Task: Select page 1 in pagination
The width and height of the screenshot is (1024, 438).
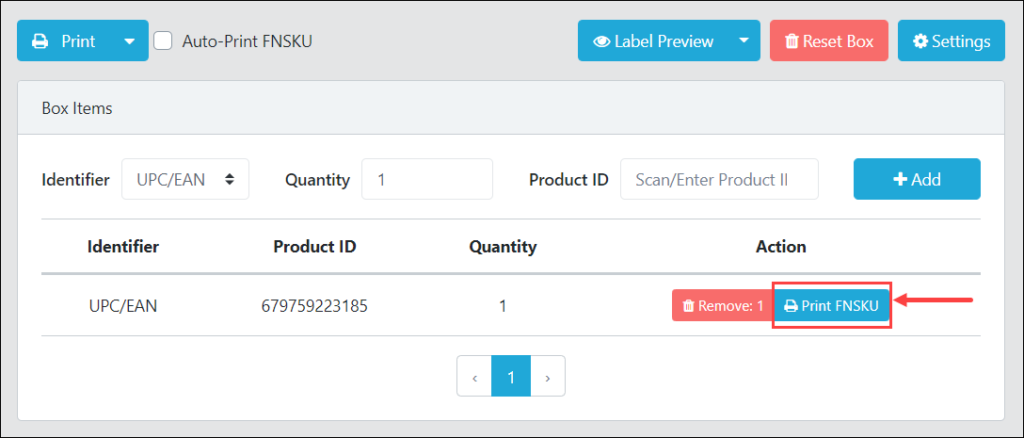Action: 511,377
